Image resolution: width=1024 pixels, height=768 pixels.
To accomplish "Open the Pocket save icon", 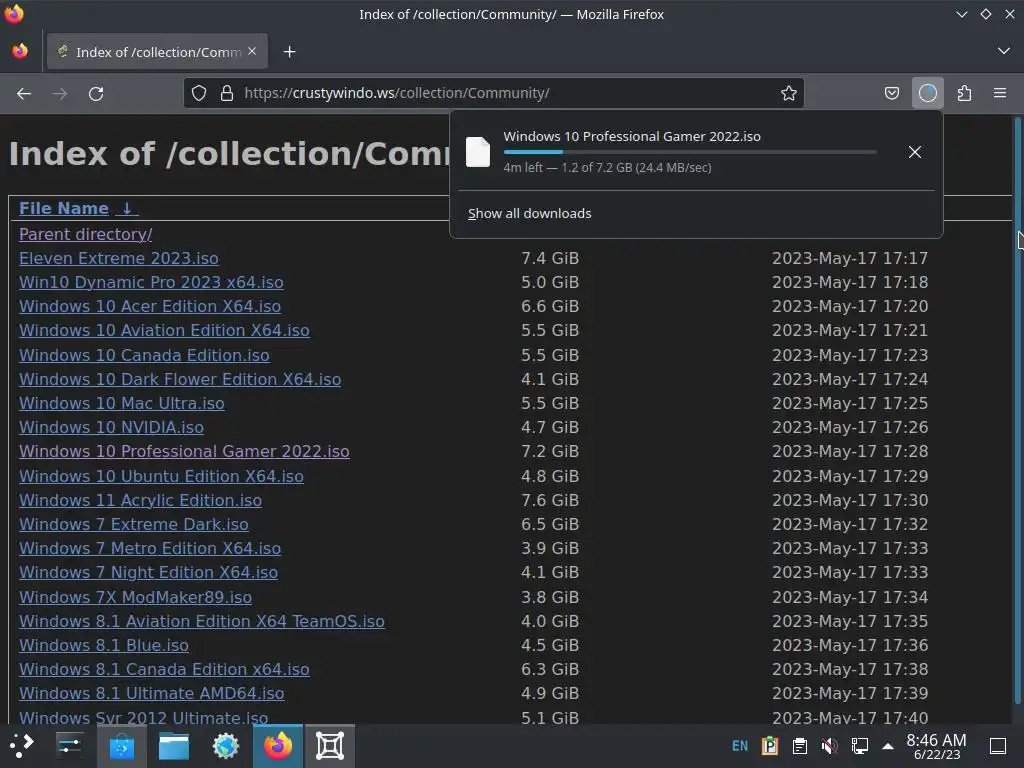I will pos(891,93).
